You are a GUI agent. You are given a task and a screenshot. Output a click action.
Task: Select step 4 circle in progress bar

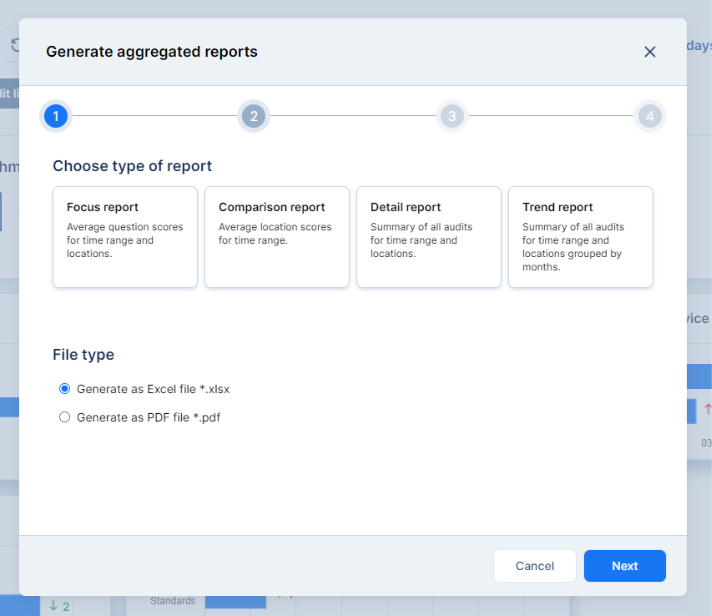(650, 117)
